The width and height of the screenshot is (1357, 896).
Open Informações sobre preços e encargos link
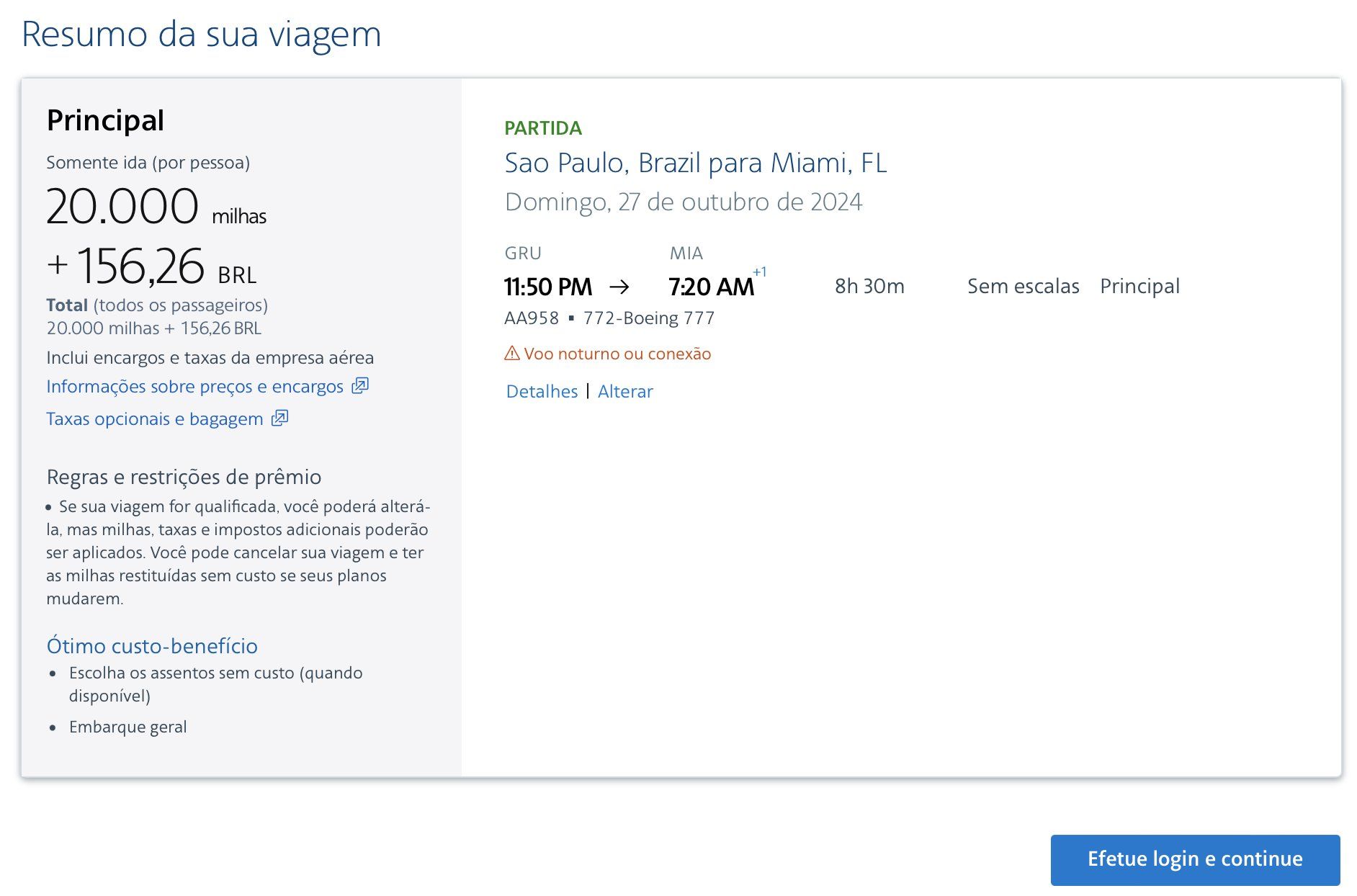[x=194, y=387]
